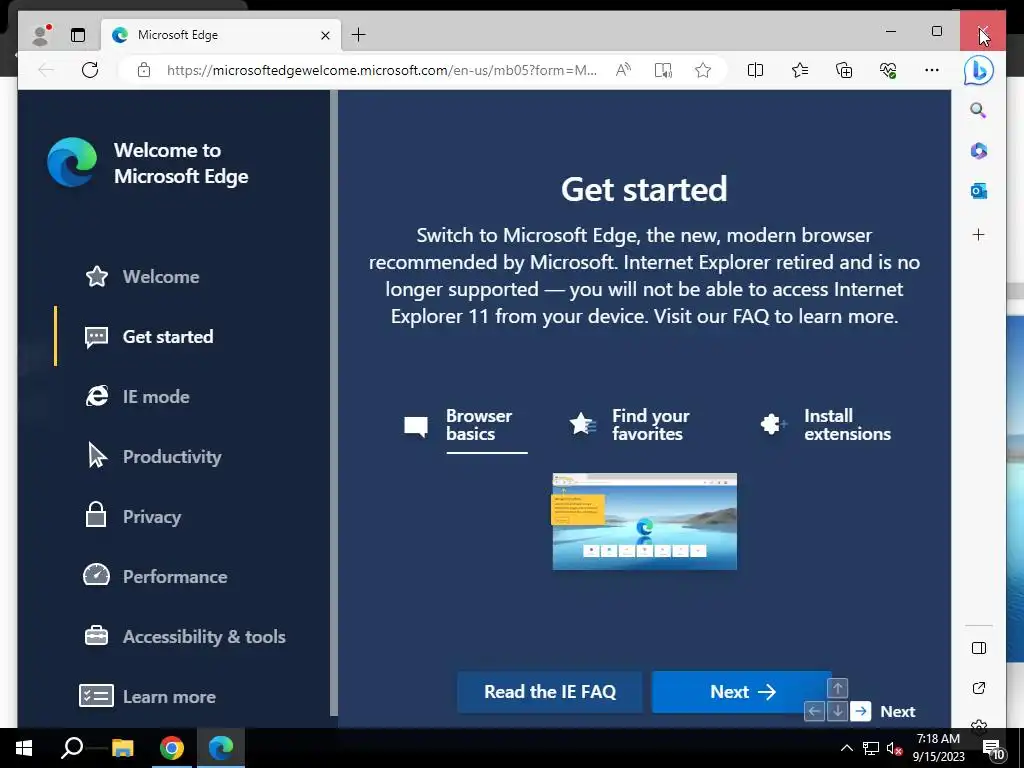The image size is (1024, 768).
Task: Open Immersive Reader icon
Action: (663, 70)
